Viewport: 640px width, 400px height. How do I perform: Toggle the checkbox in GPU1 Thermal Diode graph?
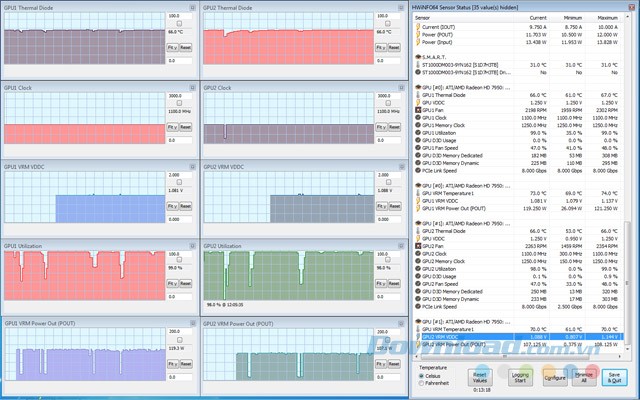click(179, 24)
